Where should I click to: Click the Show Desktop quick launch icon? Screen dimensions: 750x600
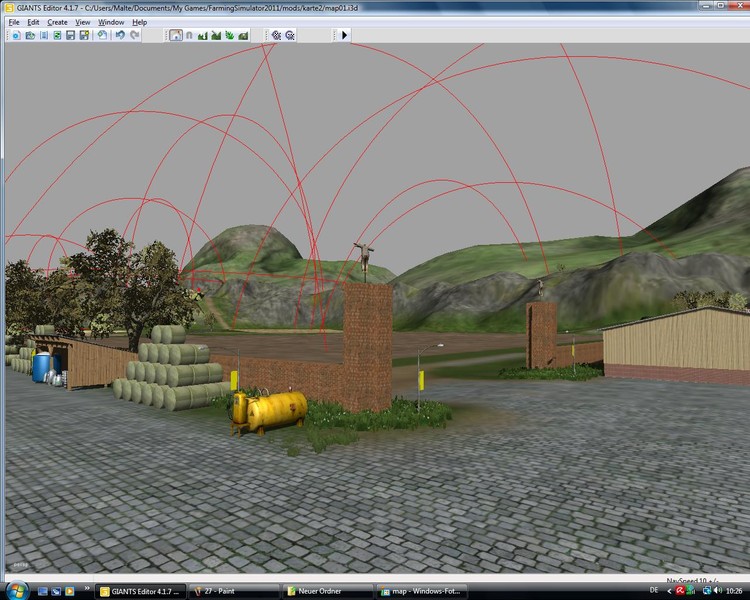43,591
